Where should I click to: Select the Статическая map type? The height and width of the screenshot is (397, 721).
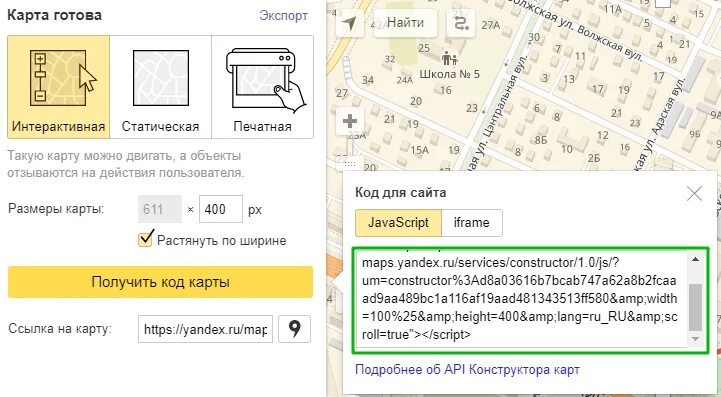160,87
